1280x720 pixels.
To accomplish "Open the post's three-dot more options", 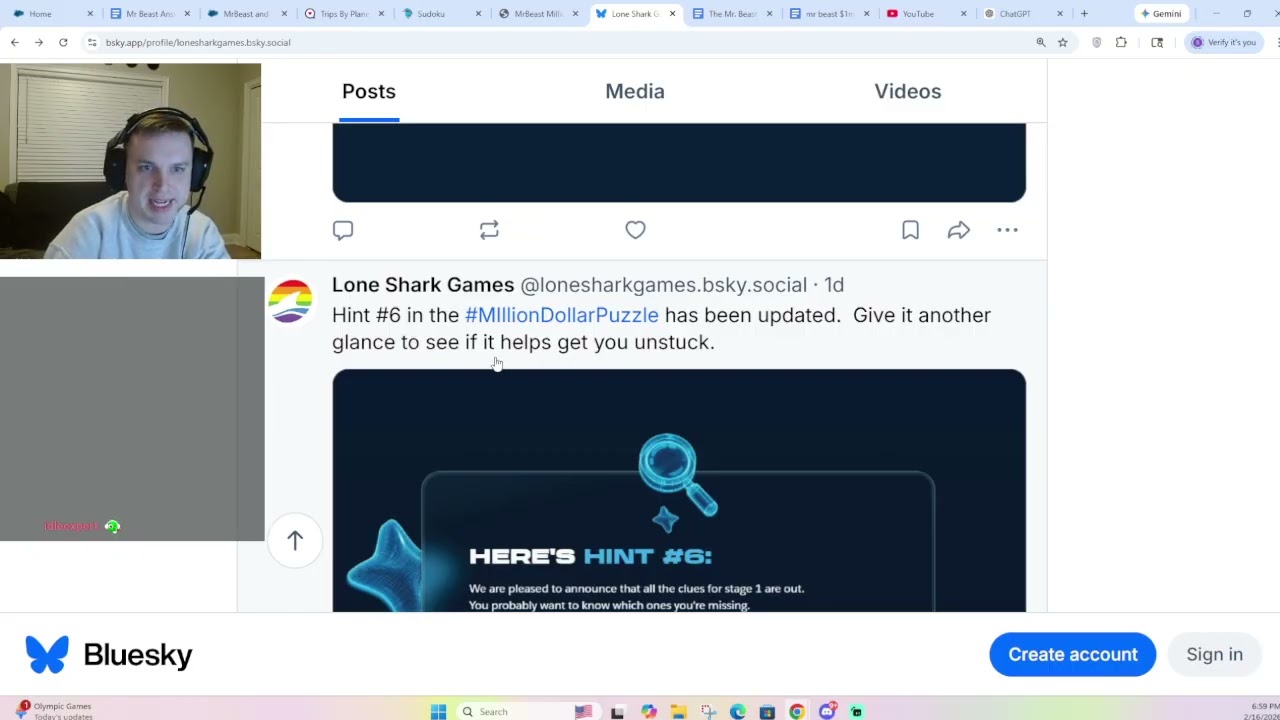I will tap(1007, 230).
